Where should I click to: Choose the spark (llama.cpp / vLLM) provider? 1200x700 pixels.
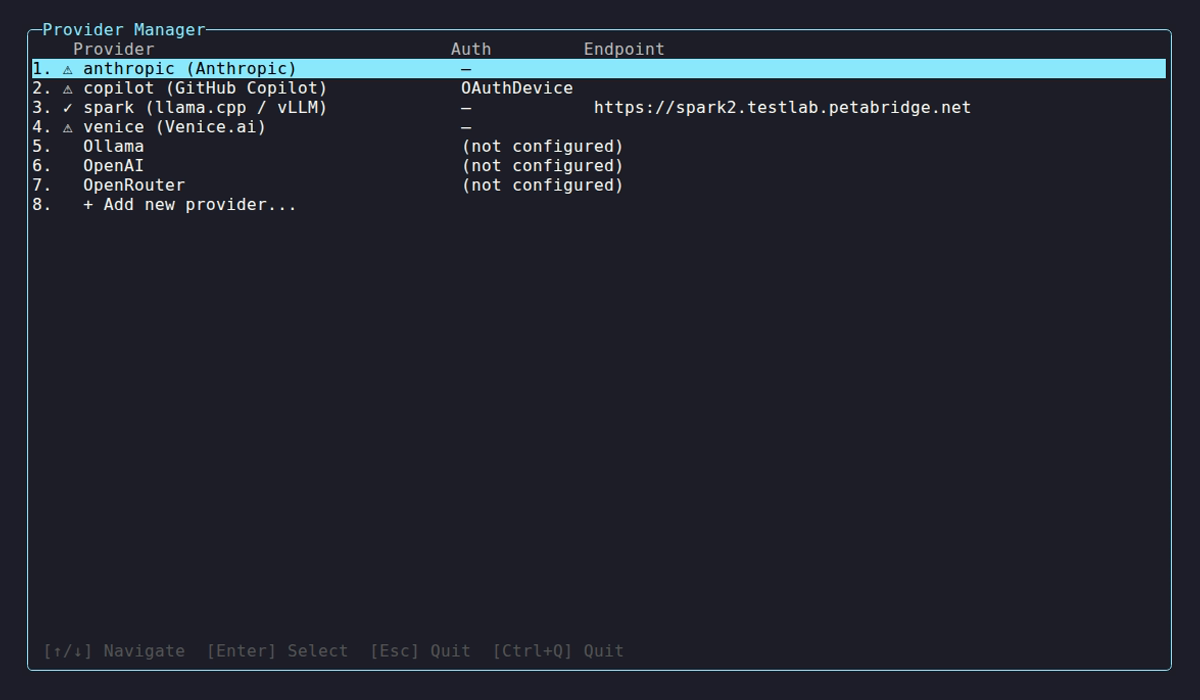(x=598, y=108)
